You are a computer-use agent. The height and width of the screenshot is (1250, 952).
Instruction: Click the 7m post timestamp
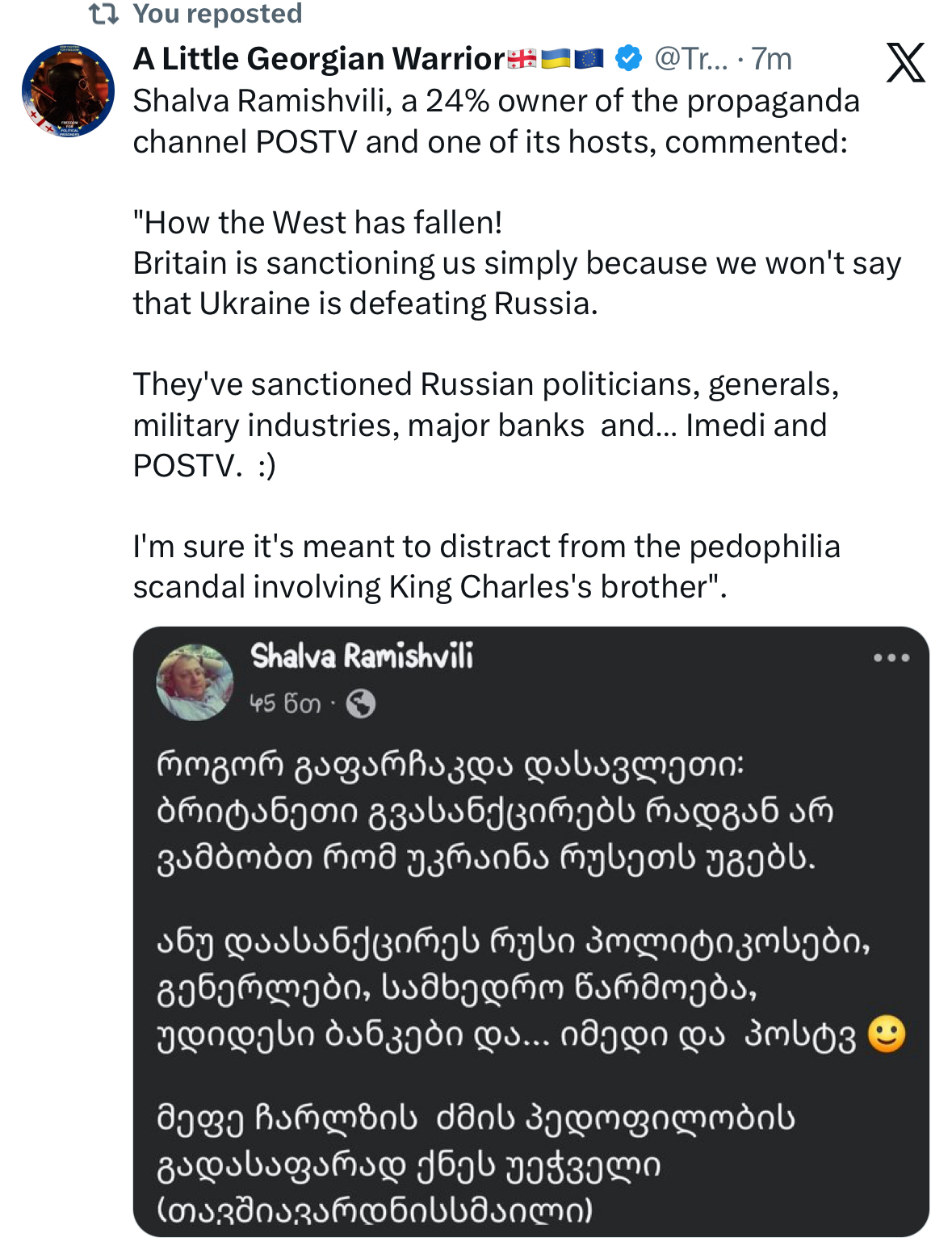pyautogui.click(x=771, y=59)
